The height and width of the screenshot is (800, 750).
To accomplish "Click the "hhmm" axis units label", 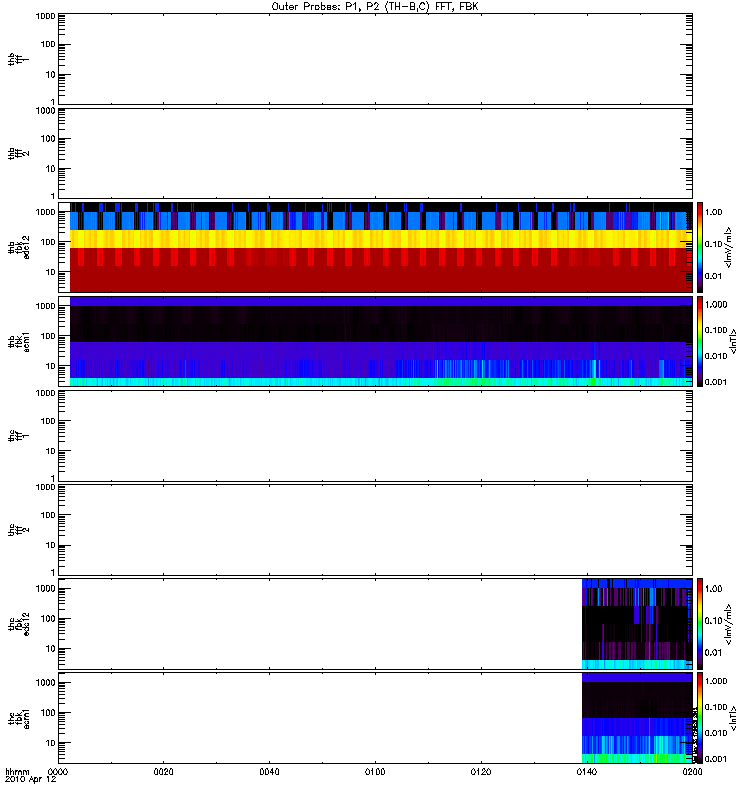I will tap(17, 772).
